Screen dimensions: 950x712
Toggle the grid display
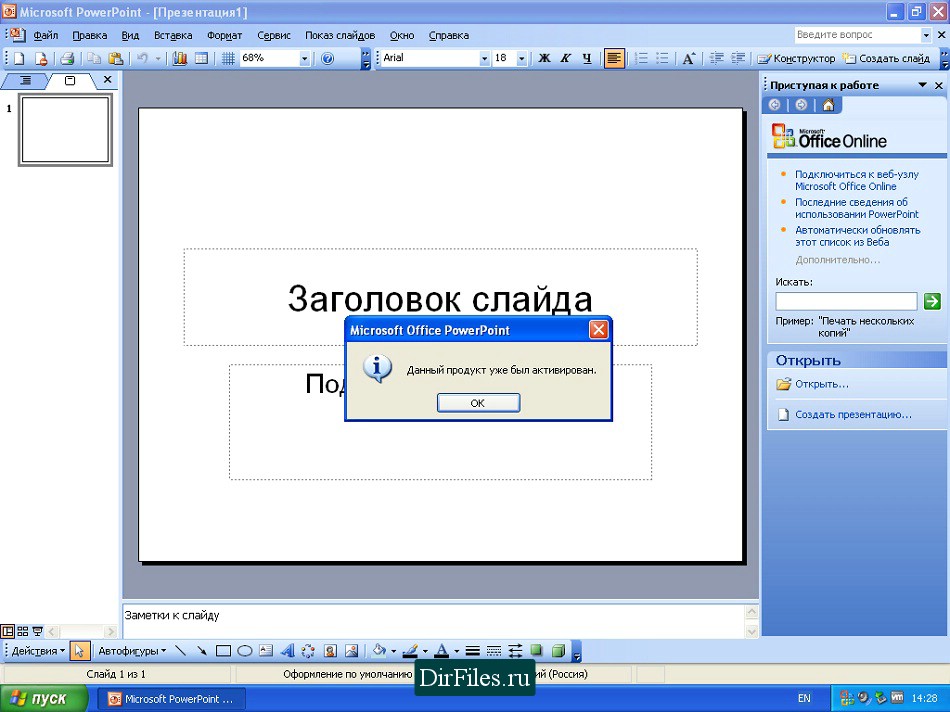(228, 59)
